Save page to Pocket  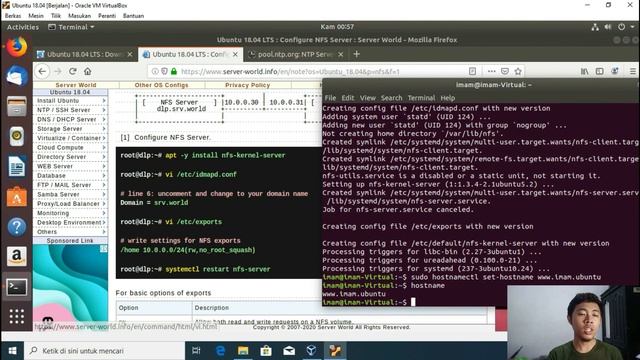[505, 71]
